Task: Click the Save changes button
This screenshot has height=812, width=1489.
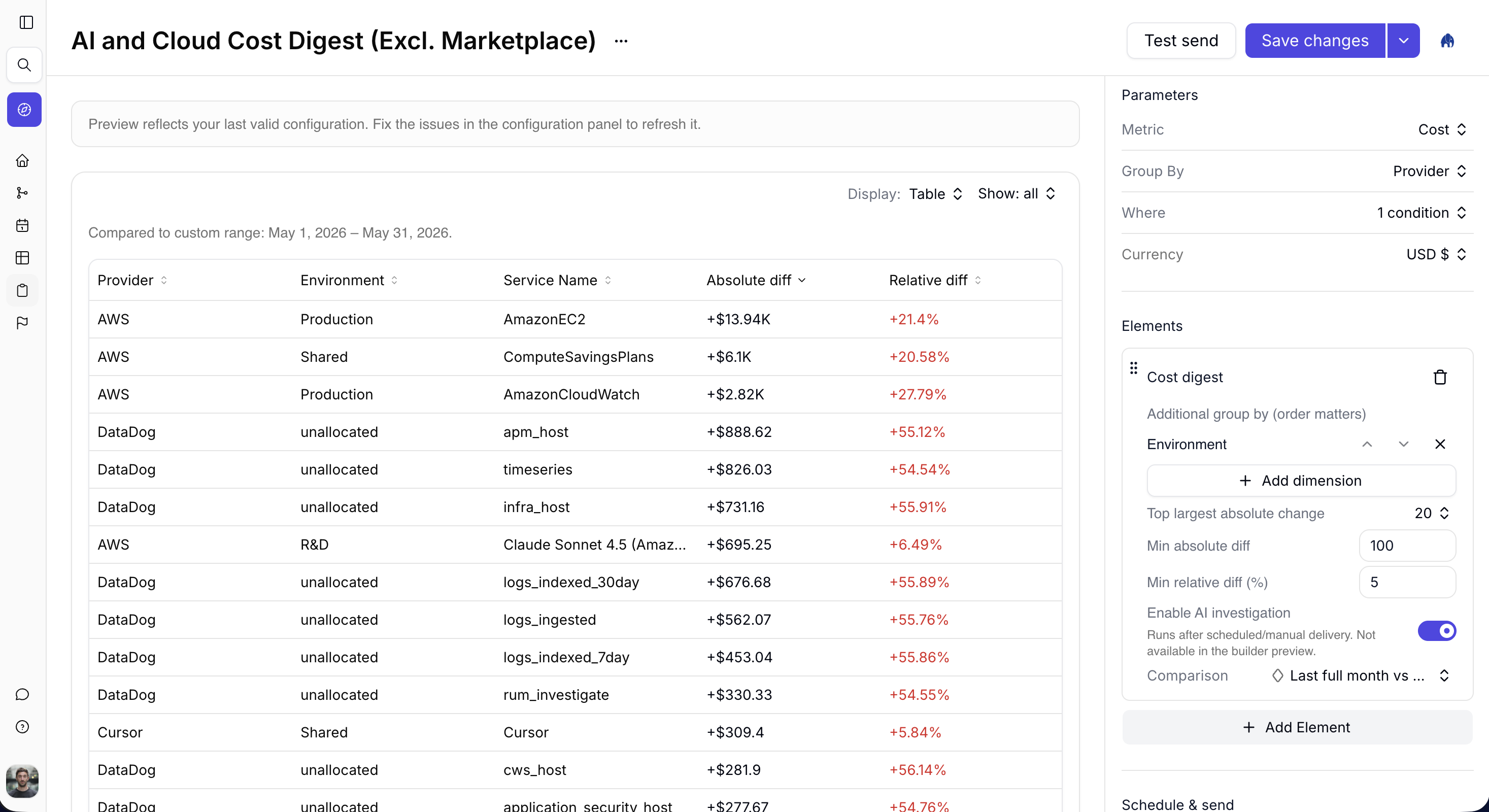Action: [x=1314, y=41]
